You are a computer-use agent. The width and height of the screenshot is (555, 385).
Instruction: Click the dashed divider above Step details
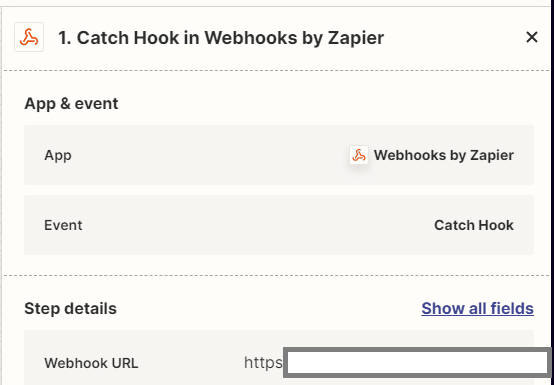277,275
